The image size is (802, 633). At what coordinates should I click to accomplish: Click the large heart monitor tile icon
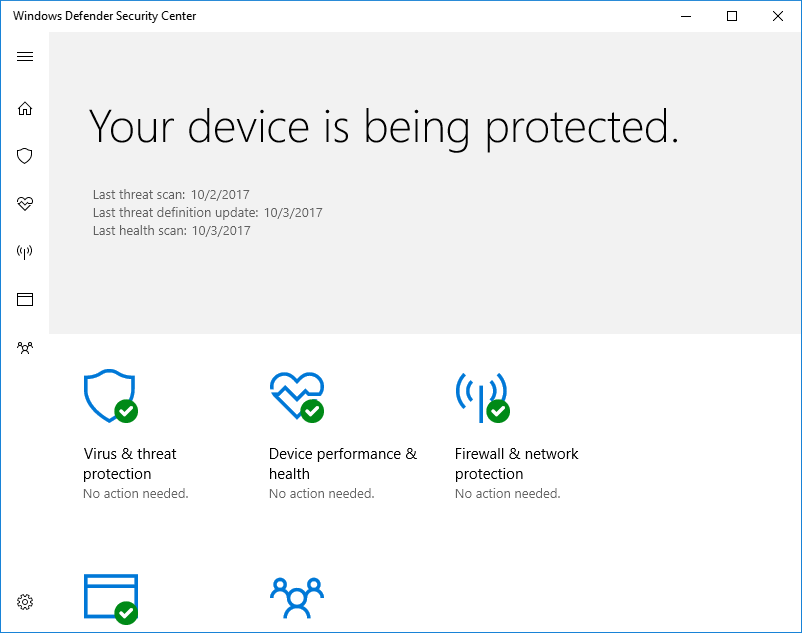point(296,396)
